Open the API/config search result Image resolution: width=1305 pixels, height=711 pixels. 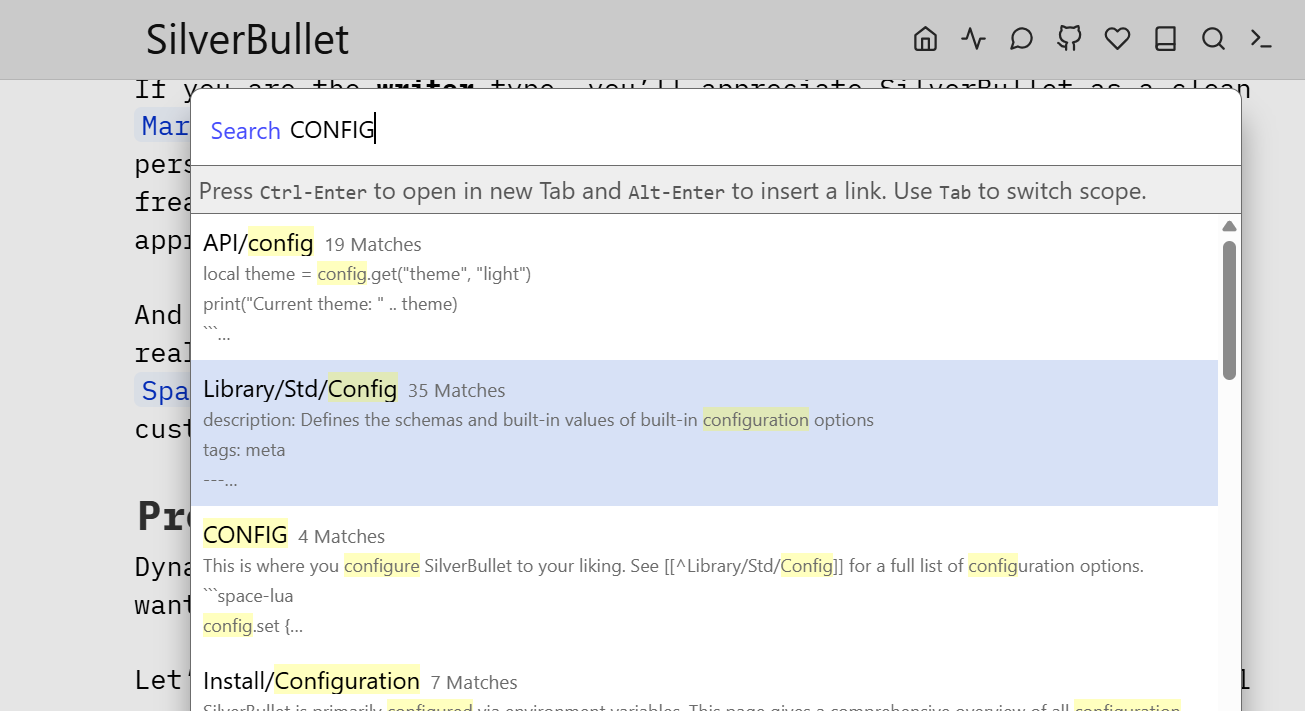[258, 243]
